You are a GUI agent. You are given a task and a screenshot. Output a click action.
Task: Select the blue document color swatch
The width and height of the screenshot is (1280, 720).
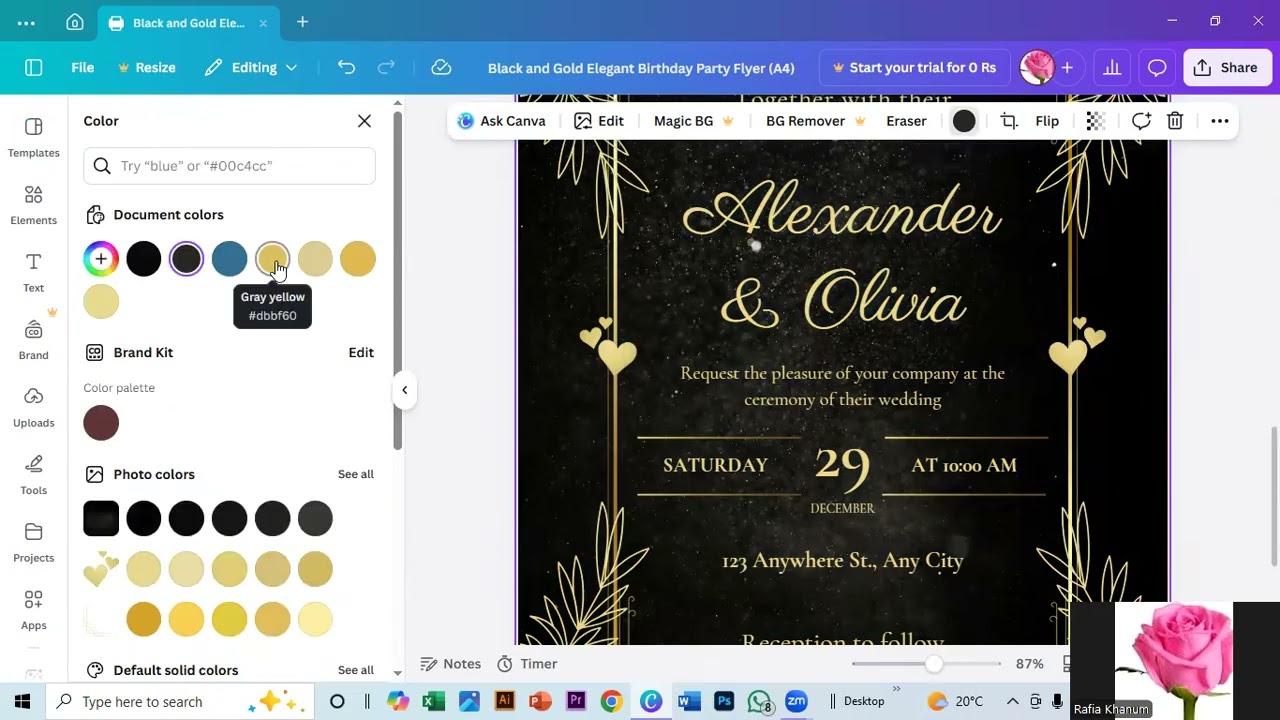click(229, 259)
